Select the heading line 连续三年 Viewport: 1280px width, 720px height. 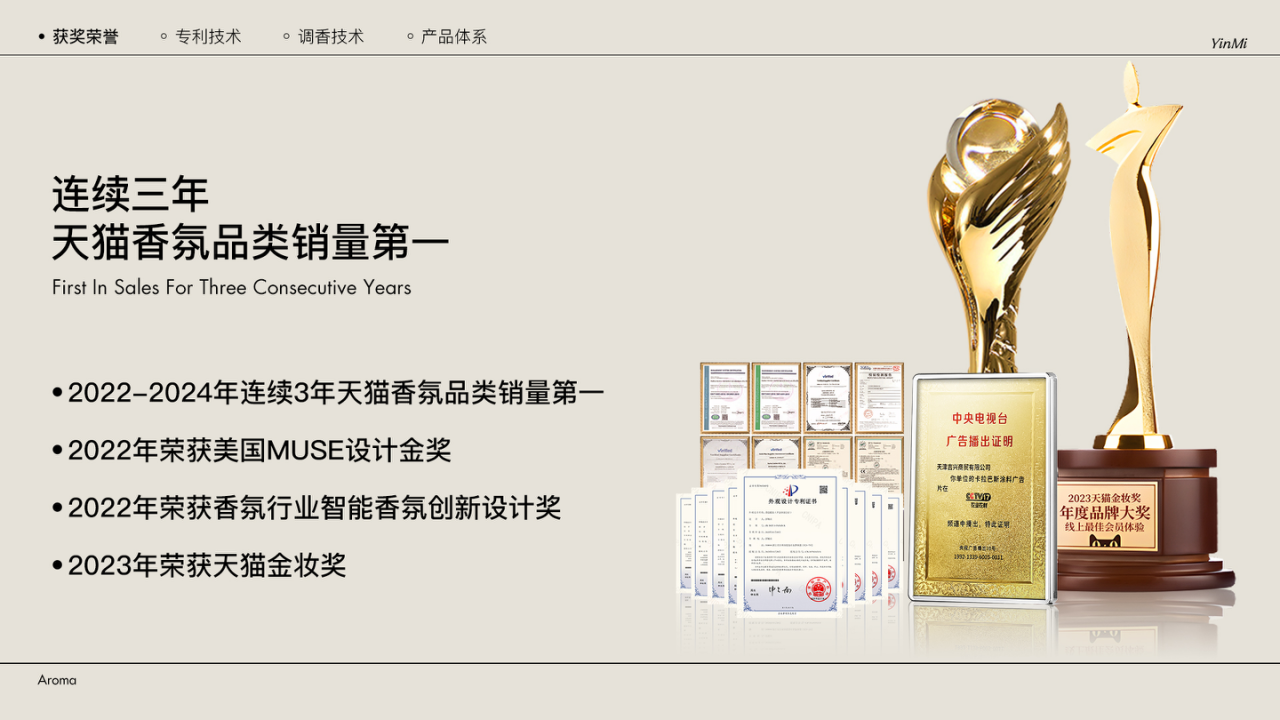(x=130, y=194)
